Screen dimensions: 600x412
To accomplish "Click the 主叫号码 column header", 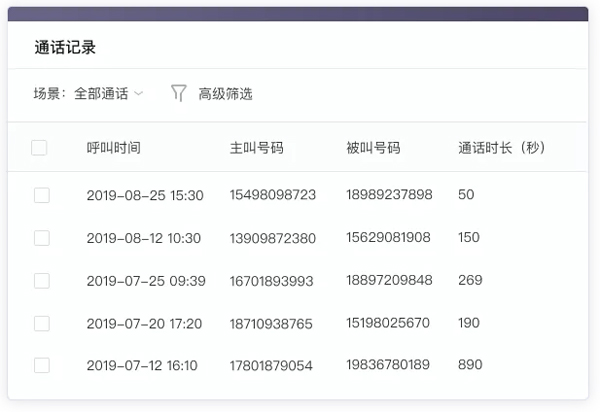I will click(x=256, y=148).
